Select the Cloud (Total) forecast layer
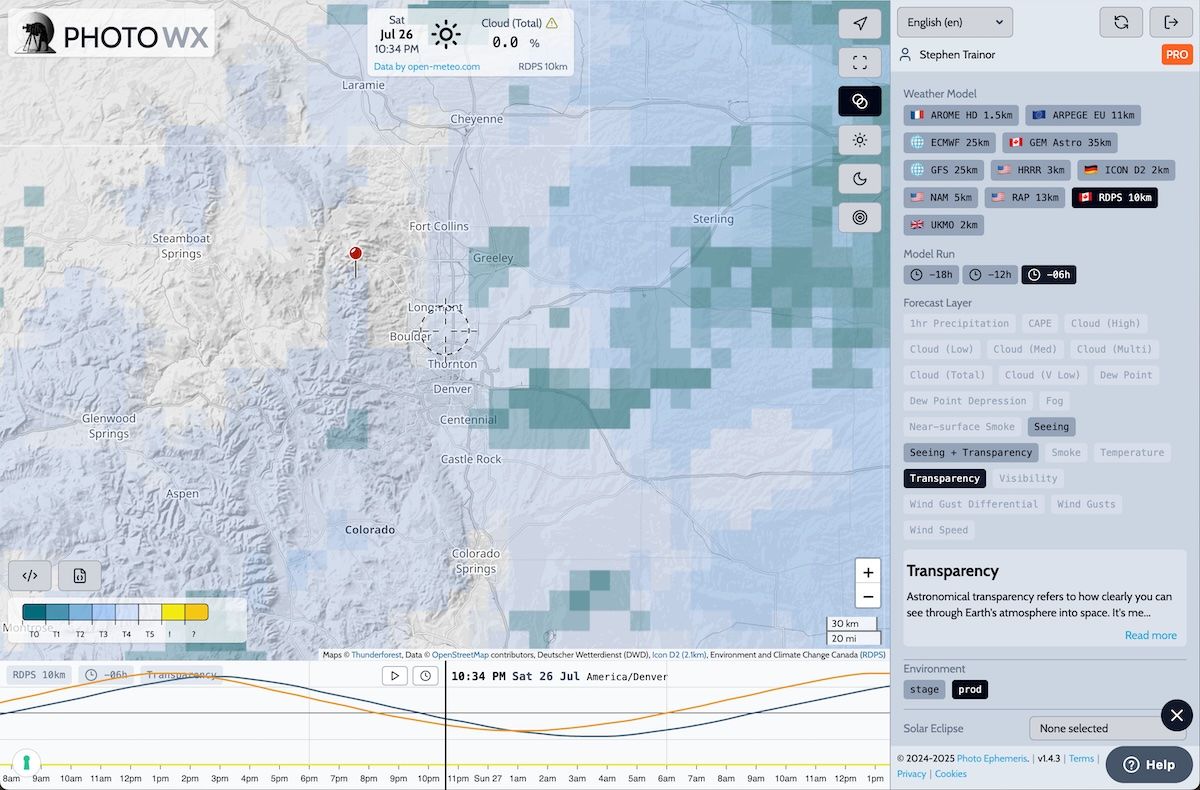This screenshot has width=1200, height=790. pyautogui.click(x=947, y=375)
